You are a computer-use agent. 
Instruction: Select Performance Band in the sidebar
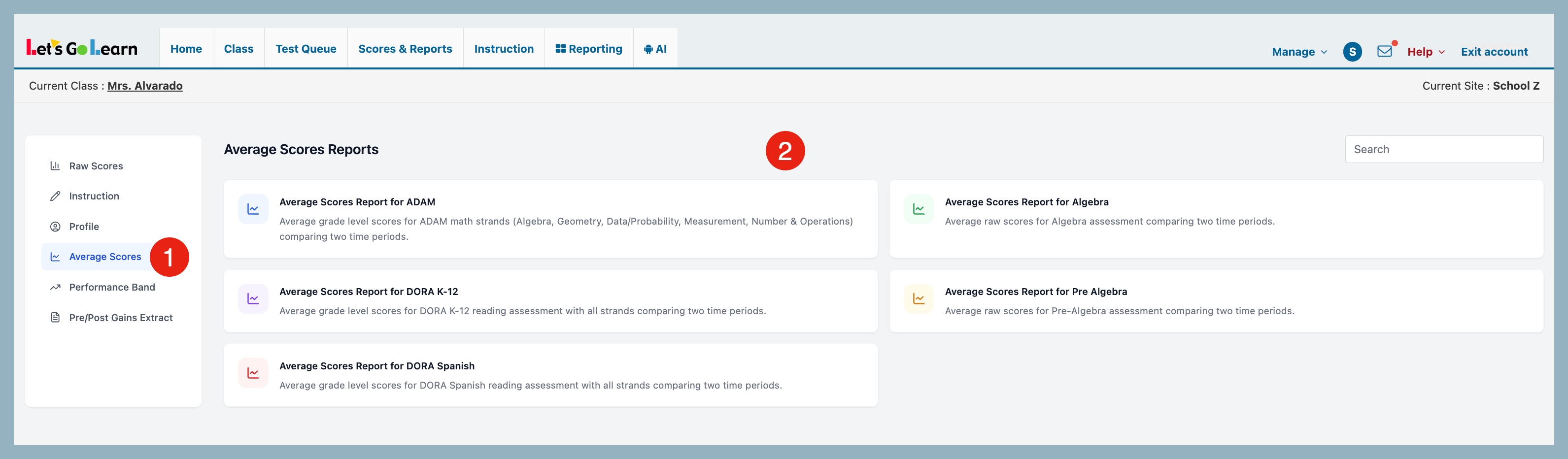tap(112, 287)
